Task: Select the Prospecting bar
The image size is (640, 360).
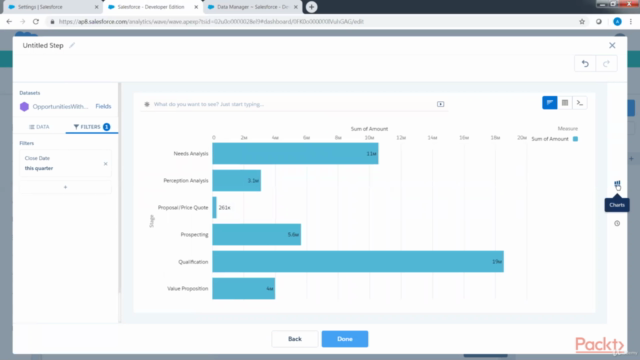Action: [256, 234]
